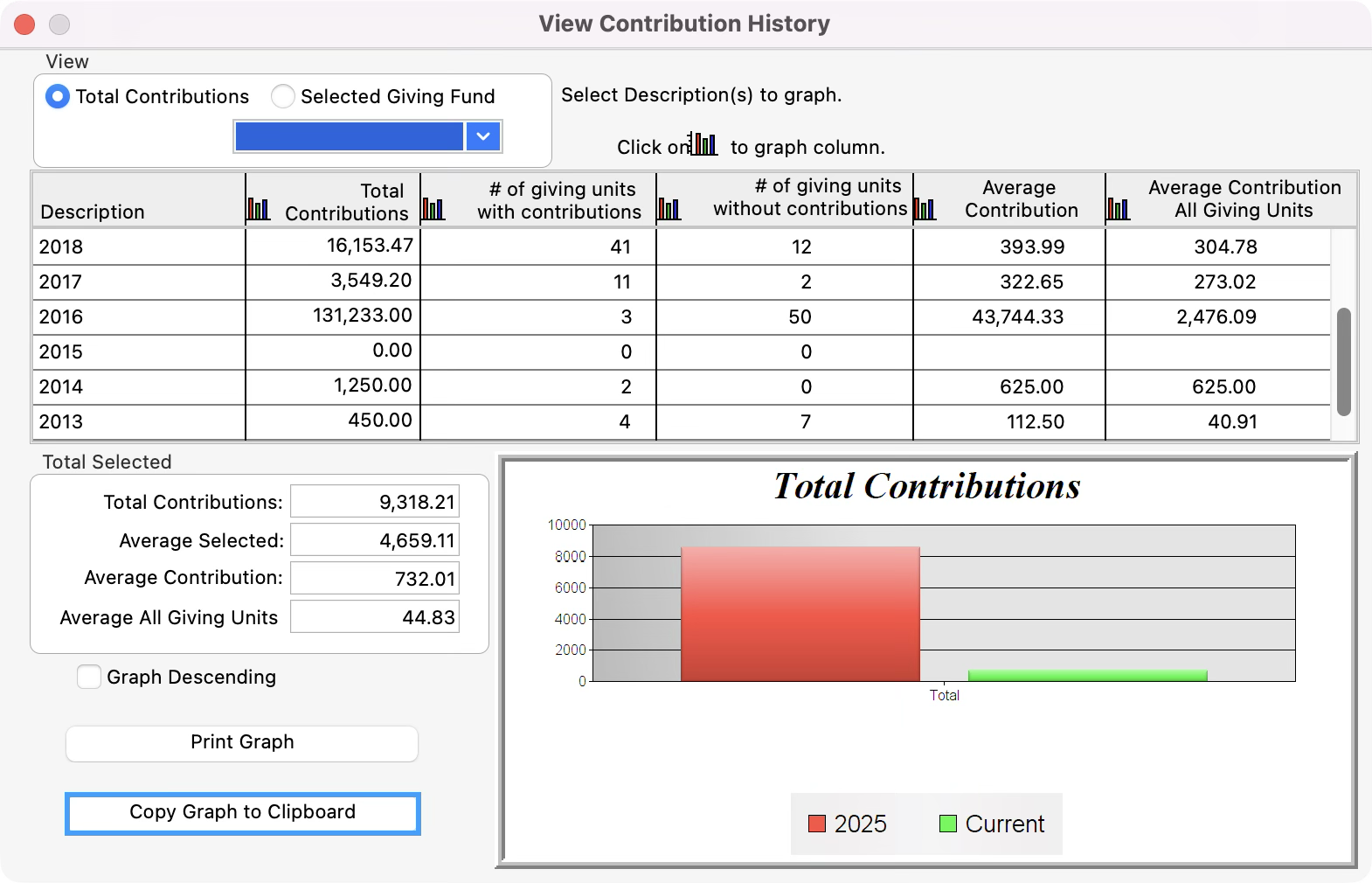Screen dimensions: 1372x883
Task: Click the 1,250.00 total contributions cell
Action: pos(333,386)
